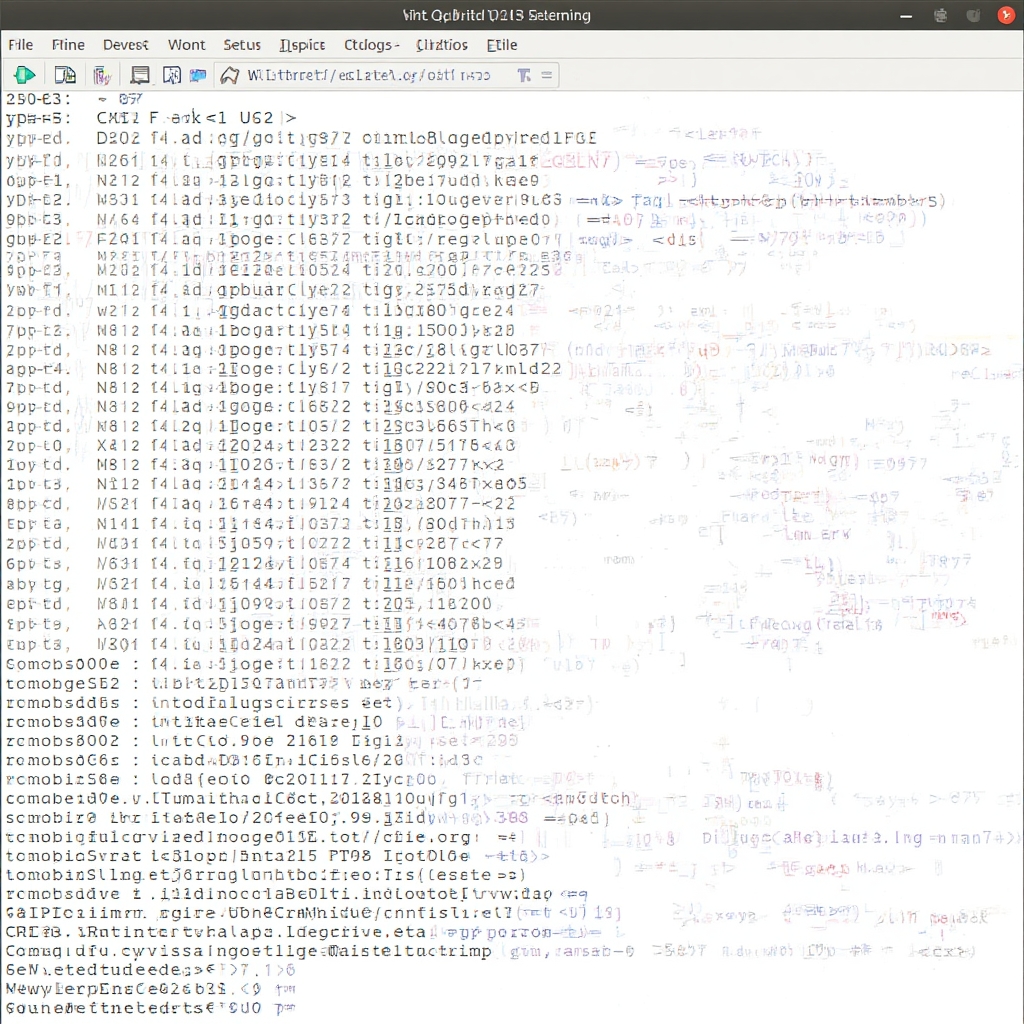Click the small blue toolbar icon
This screenshot has height=1024, width=1024.
197,75
